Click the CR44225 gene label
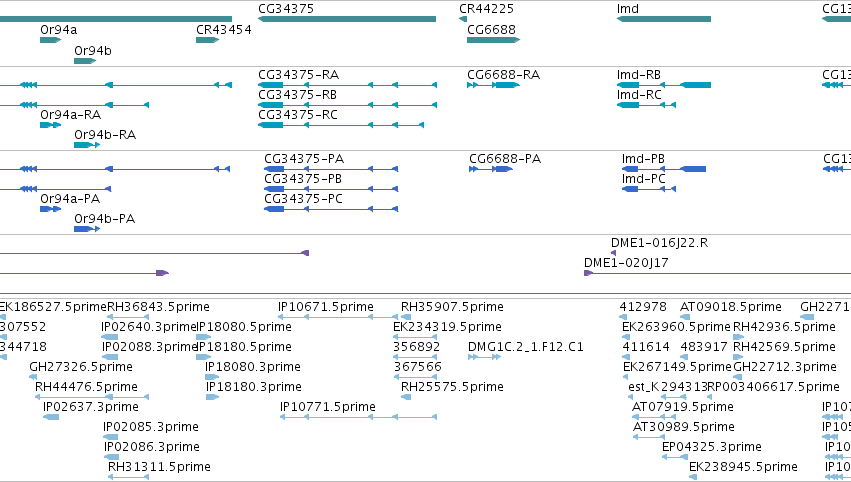This screenshot has width=851, height=482. tap(486, 9)
